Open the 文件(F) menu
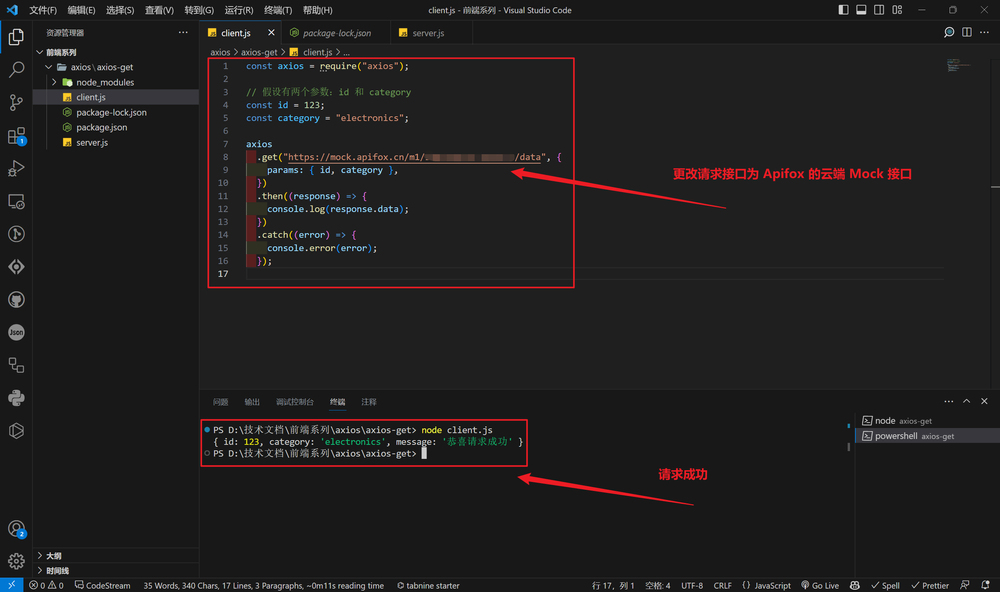Viewport: 1000px width, 592px height. click(x=43, y=10)
